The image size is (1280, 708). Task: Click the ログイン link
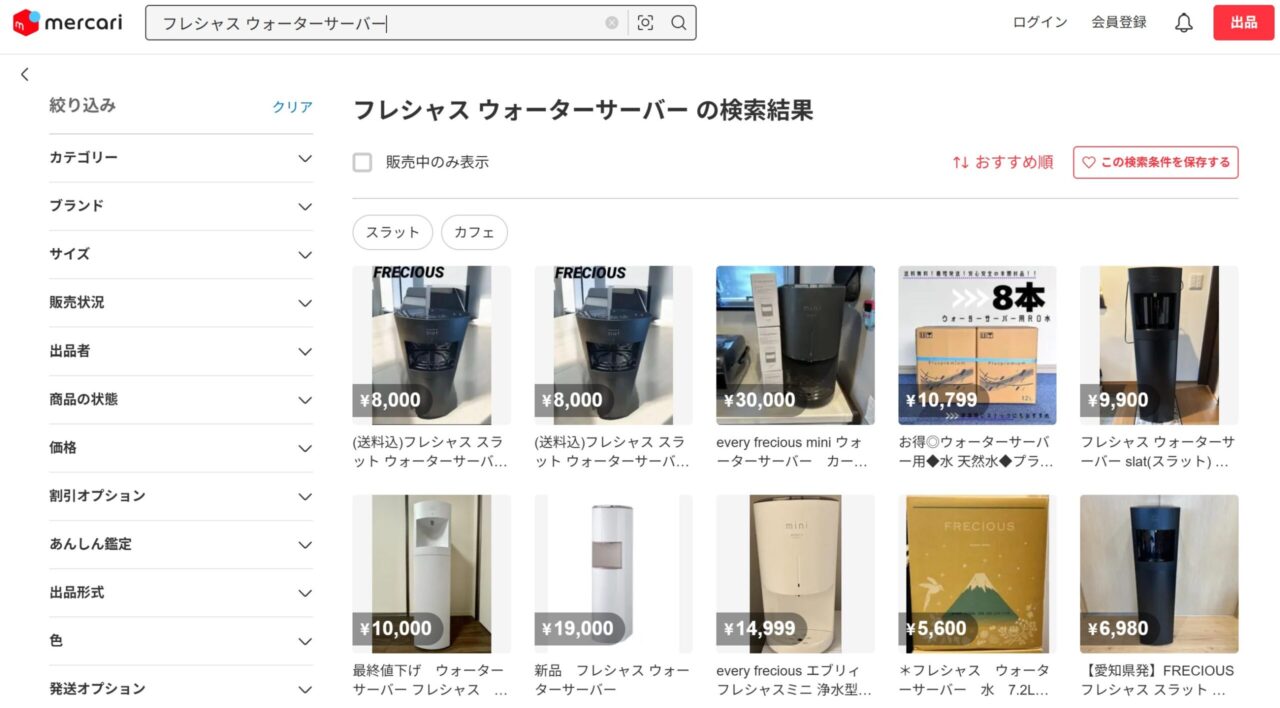pos(1040,22)
